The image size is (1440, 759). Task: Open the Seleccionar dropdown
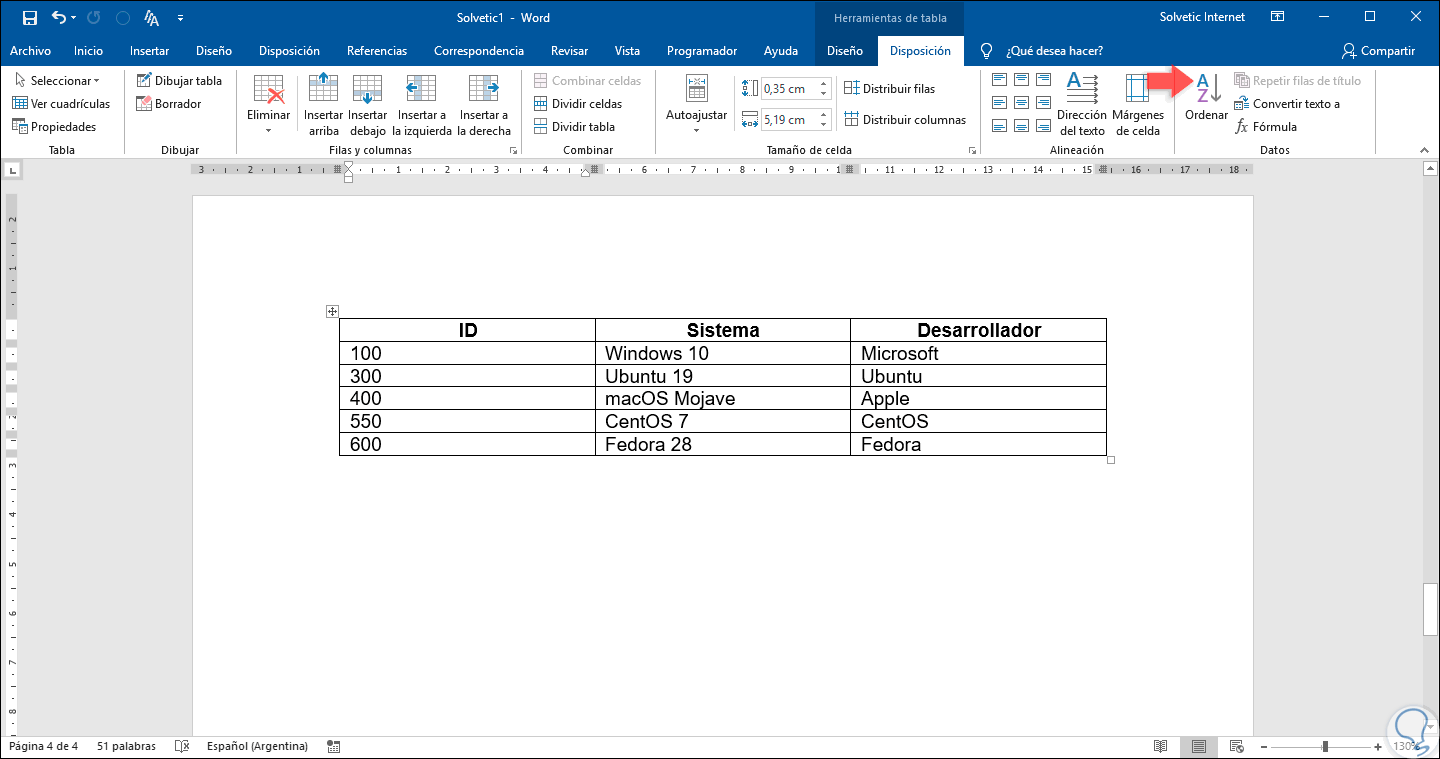57,81
